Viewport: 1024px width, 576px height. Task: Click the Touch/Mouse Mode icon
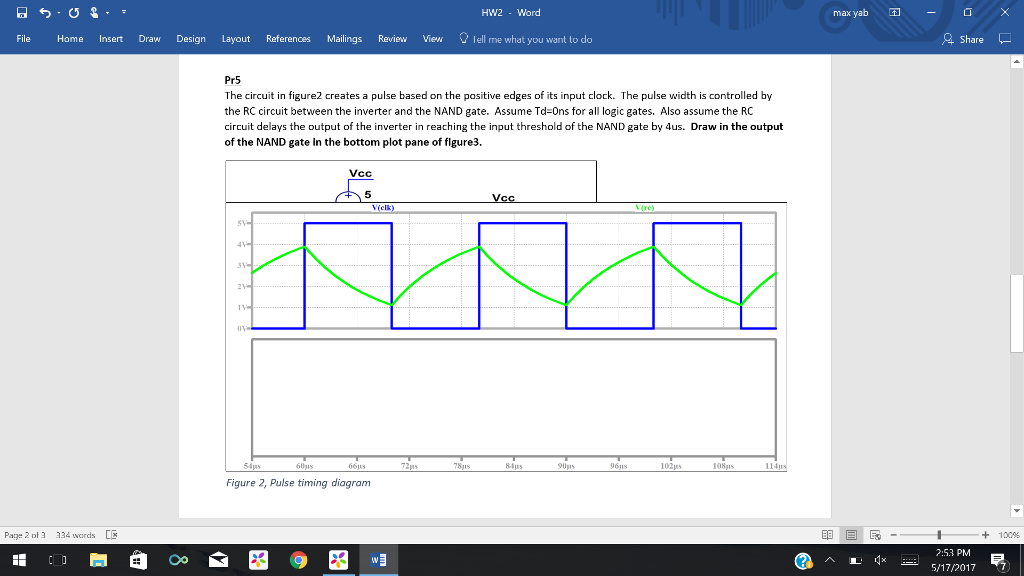click(93, 12)
